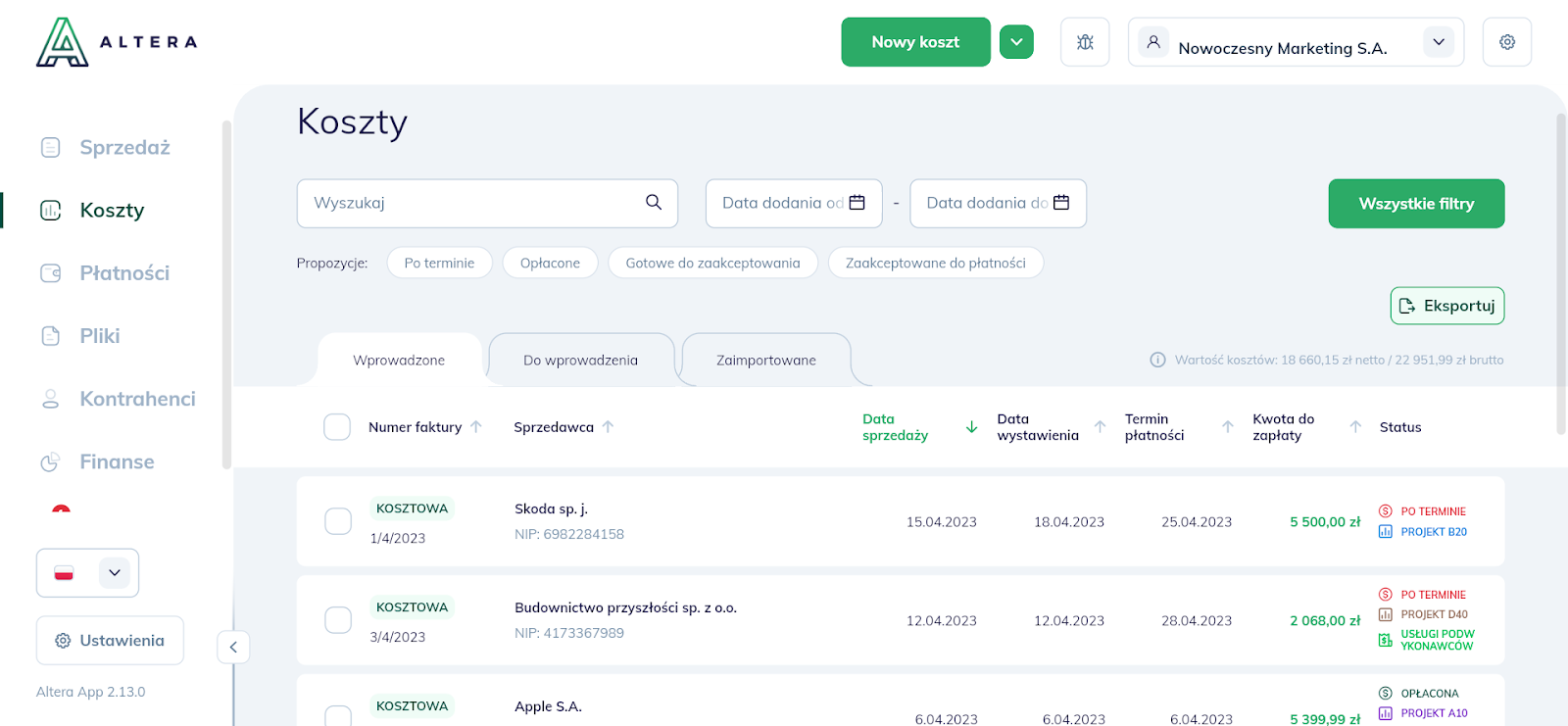Collapse the sidebar with chevron

[x=233, y=647]
